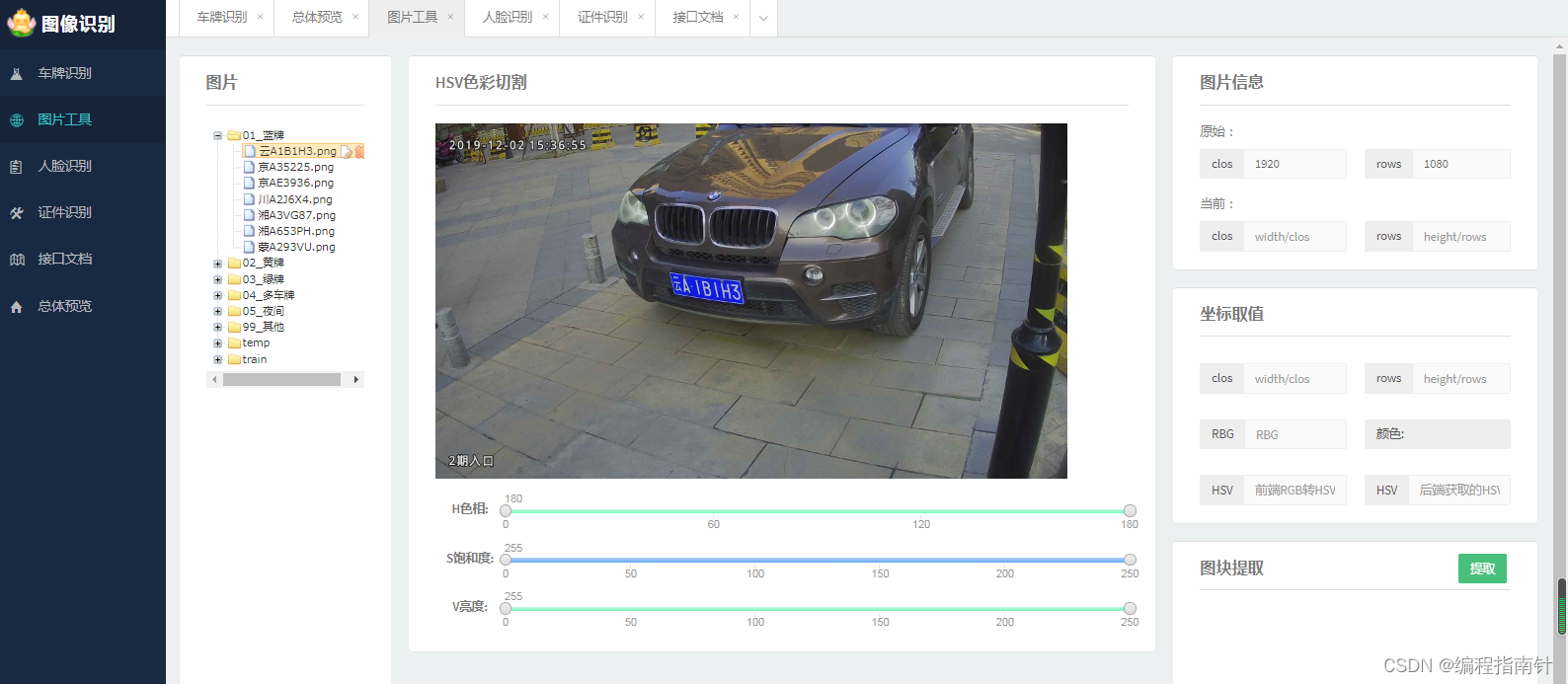Switch to the 人脸识别 tab
The width and height of the screenshot is (1568, 684).
(x=508, y=18)
